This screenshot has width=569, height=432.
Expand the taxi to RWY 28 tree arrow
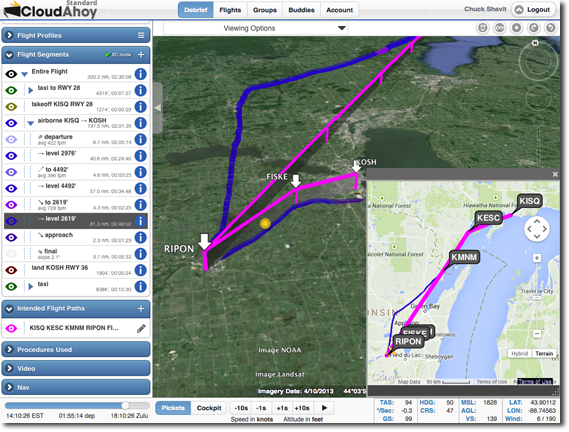[x=31, y=90]
